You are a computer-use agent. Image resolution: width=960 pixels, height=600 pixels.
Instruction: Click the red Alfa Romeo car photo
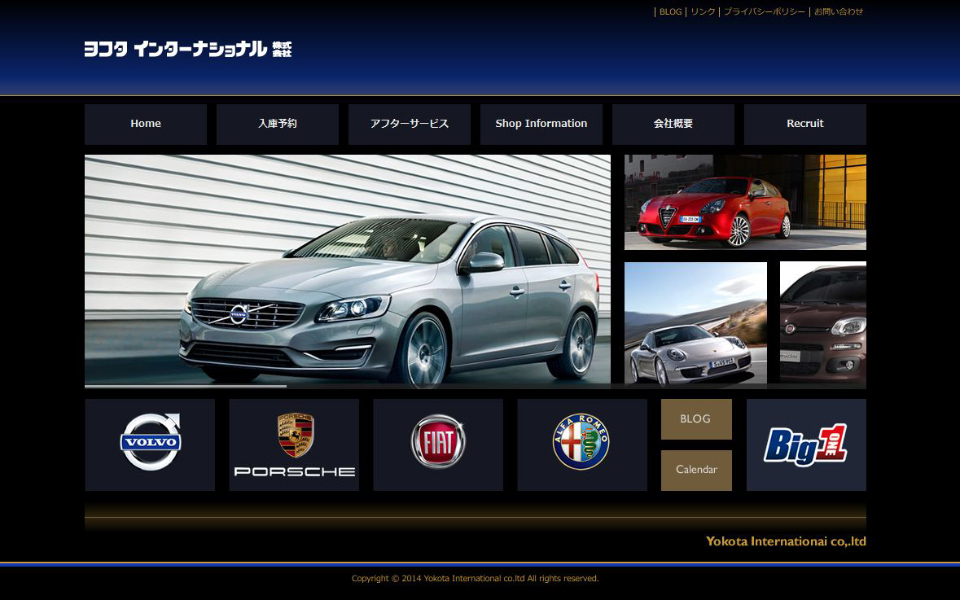pos(745,202)
